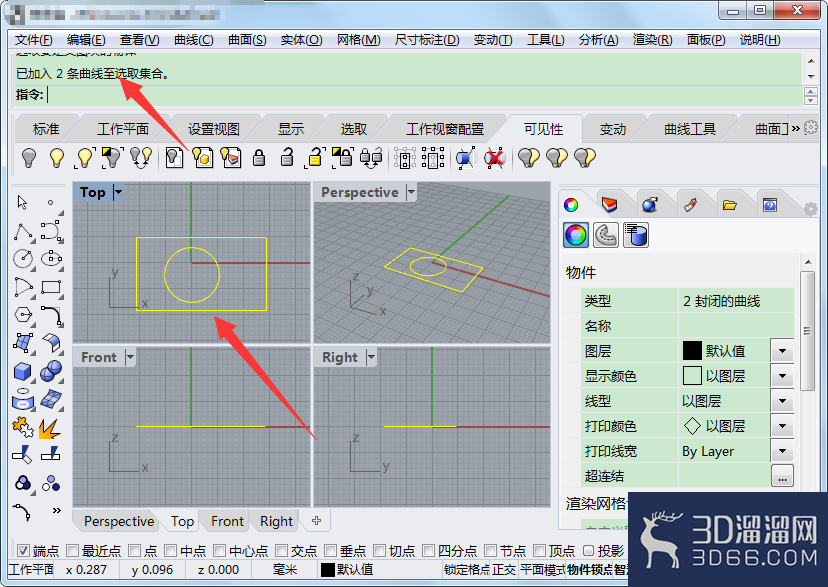The height and width of the screenshot is (587, 828).
Task: Click the 超连结 ellipsis button
Action: (x=782, y=477)
